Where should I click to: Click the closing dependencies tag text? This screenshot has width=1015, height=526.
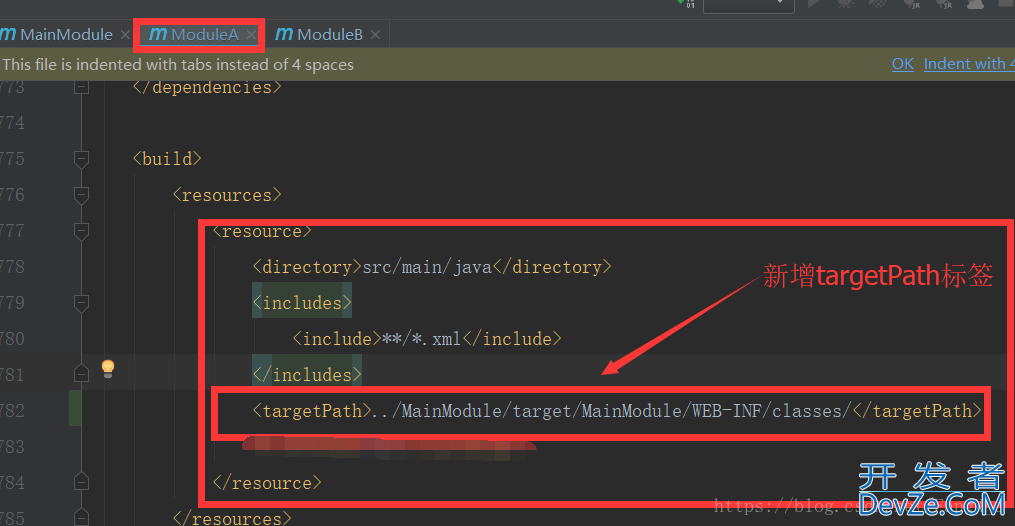tap(207, 87)
